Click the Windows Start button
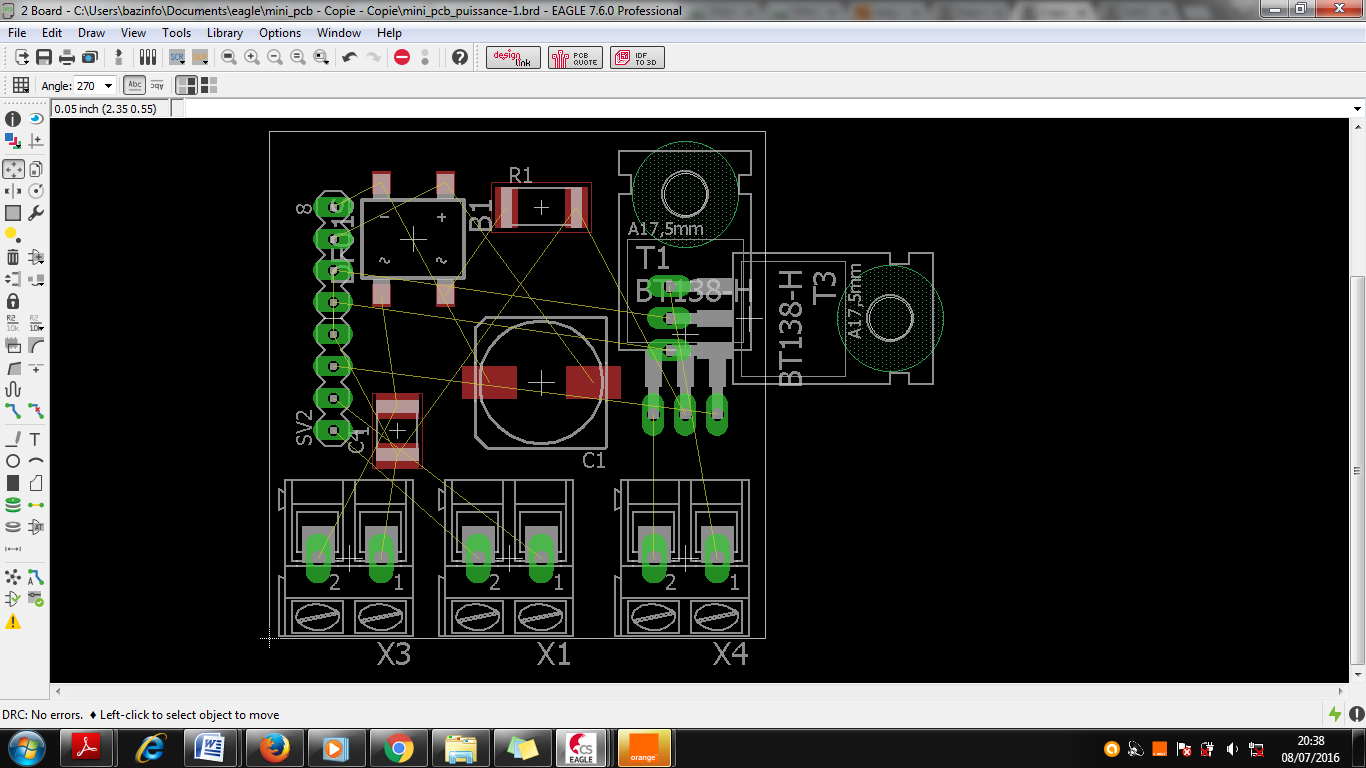The height and width of the screenshot is (768, 1366). point(26,748)
